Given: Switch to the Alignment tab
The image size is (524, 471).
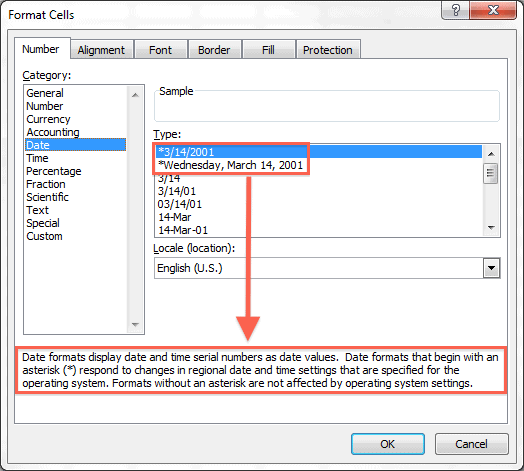Looking at the screenshot, I should pyautogui.click(x=101, y=50).
